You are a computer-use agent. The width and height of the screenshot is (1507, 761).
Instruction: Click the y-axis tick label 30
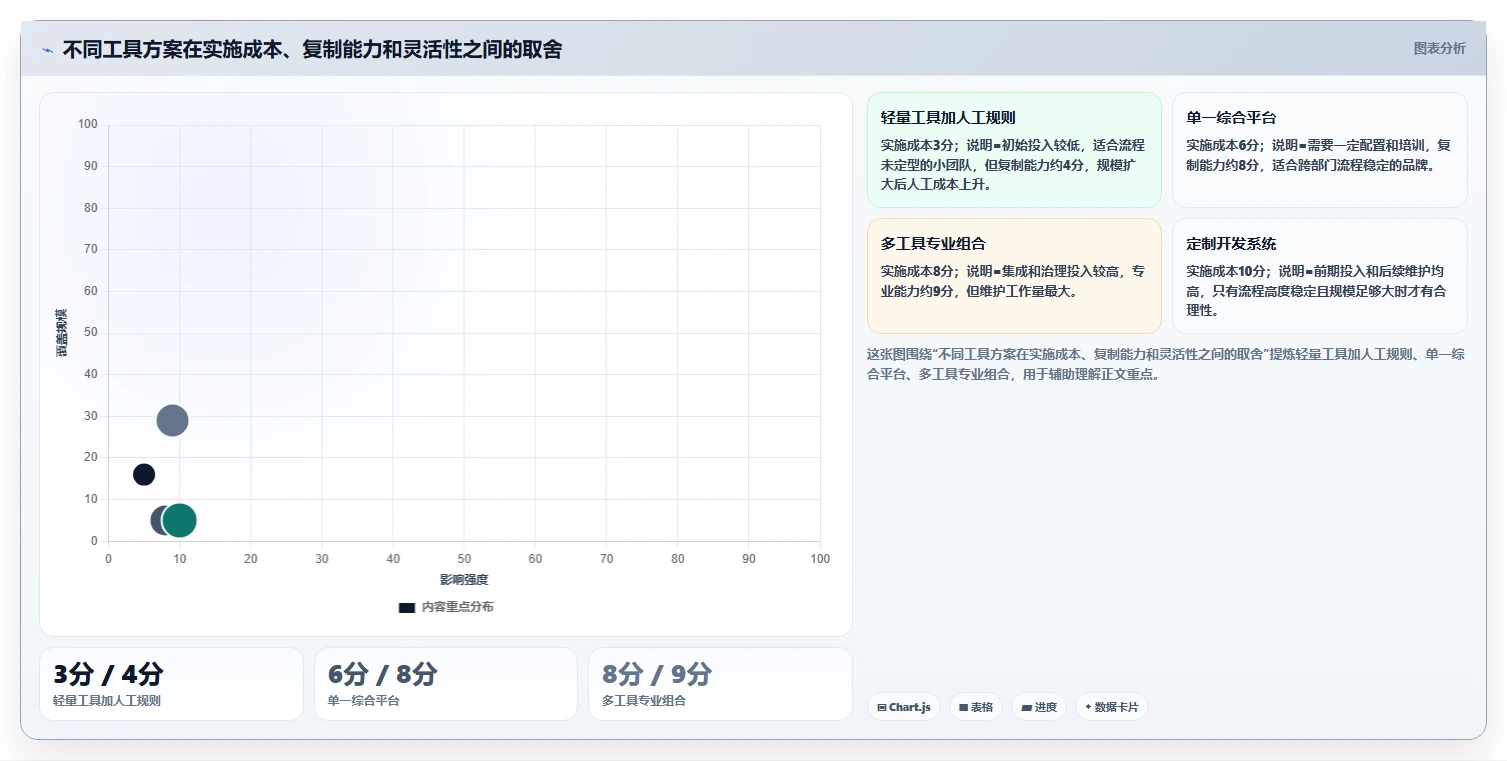tap(91, 416)
